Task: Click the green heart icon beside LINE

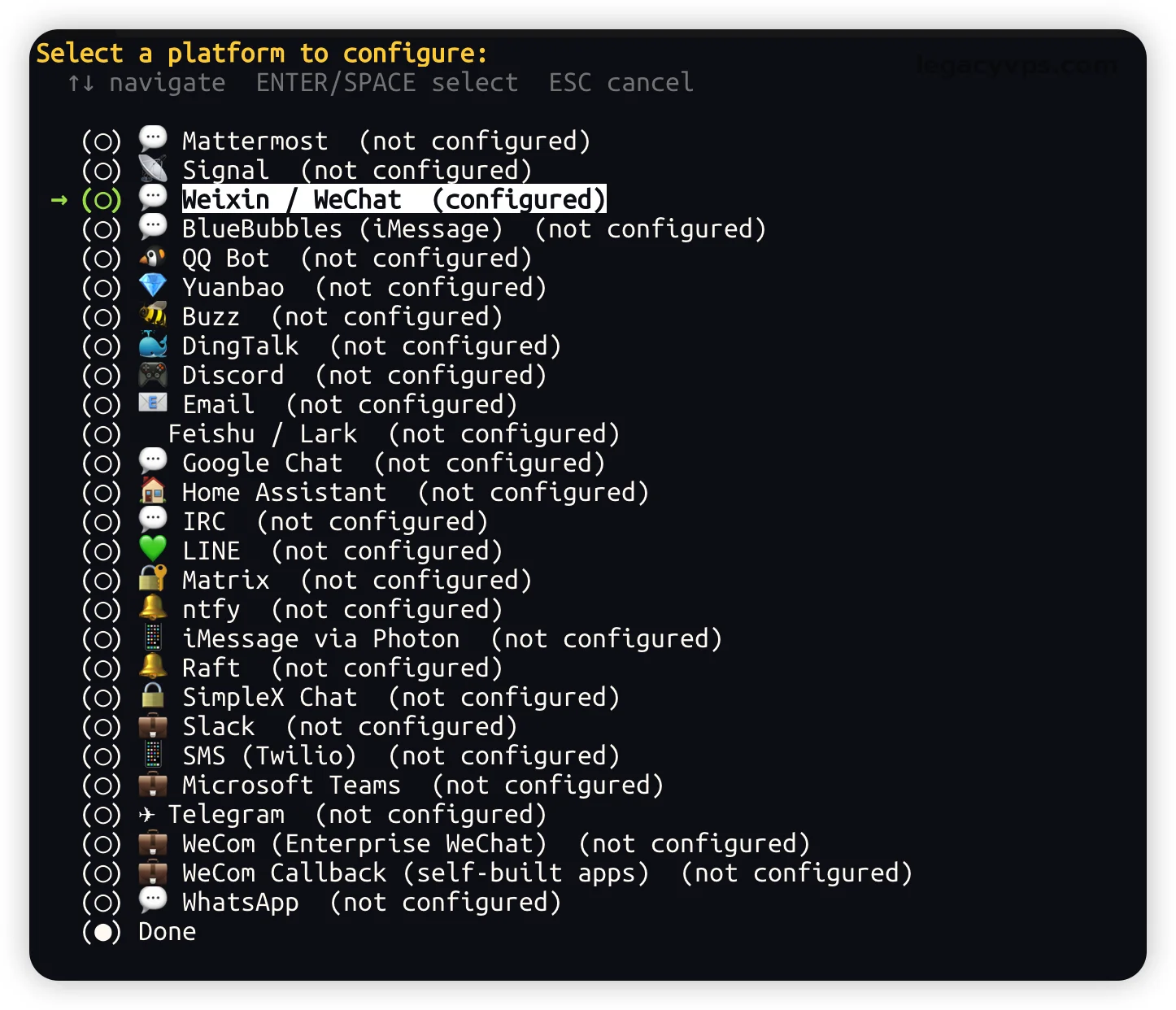Action: coord(153,550)
